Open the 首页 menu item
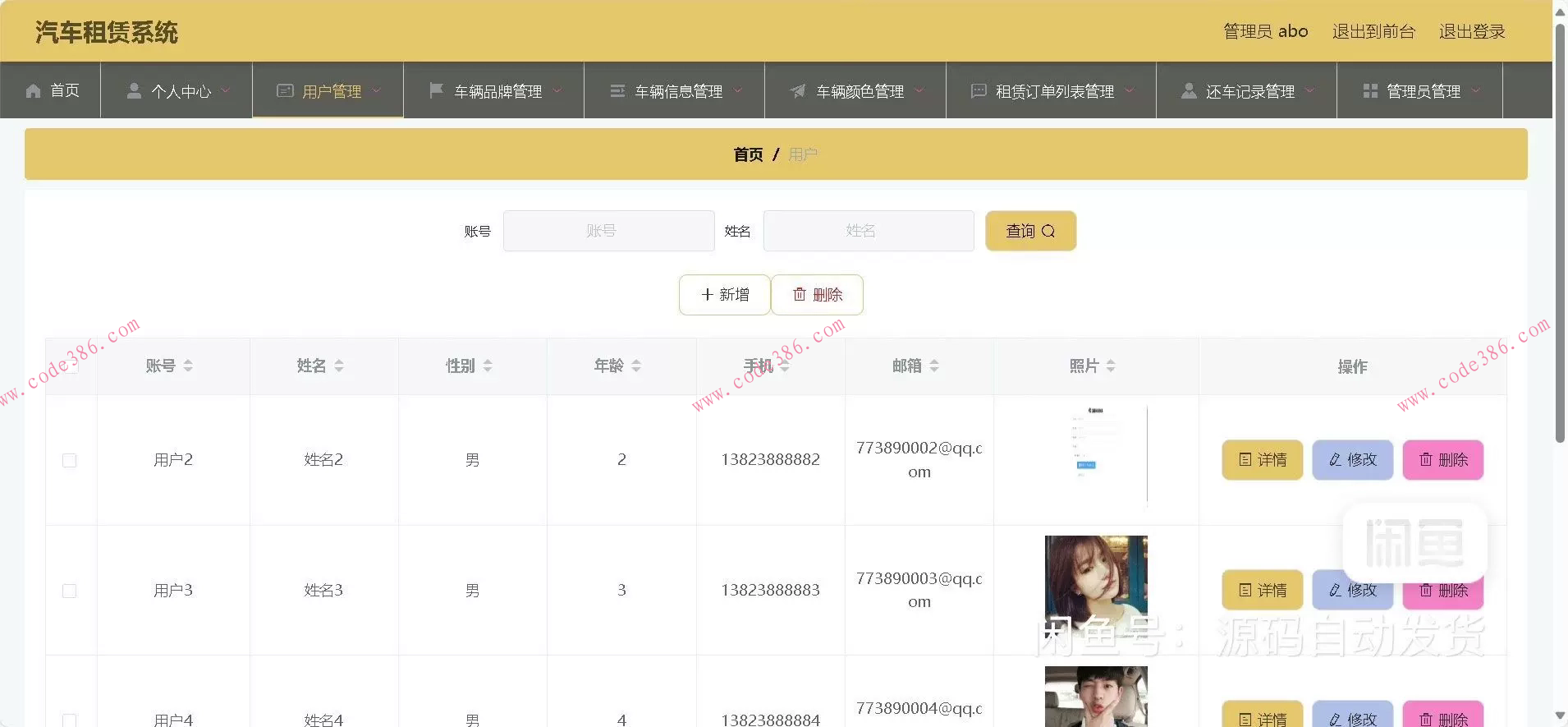This screenshot has height=727, width=1568. coord(51,90)
